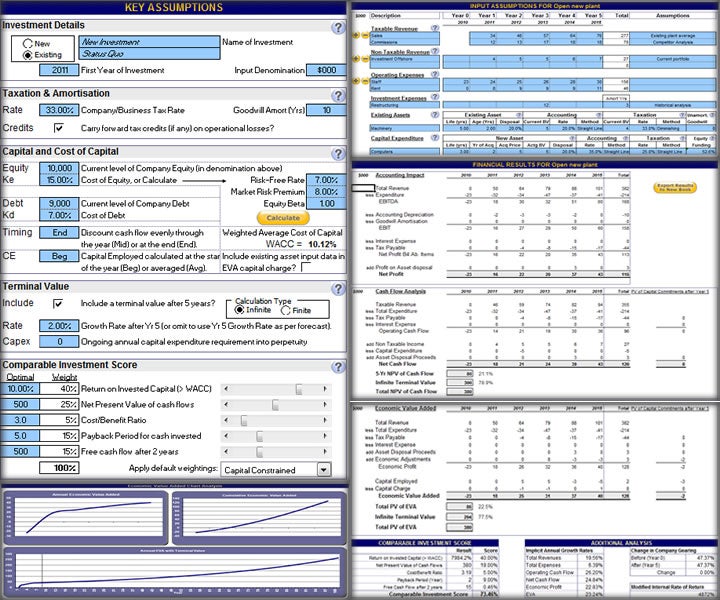
Task: Click left arrow of Payback Period slider
Action: (x=226, y=436)
